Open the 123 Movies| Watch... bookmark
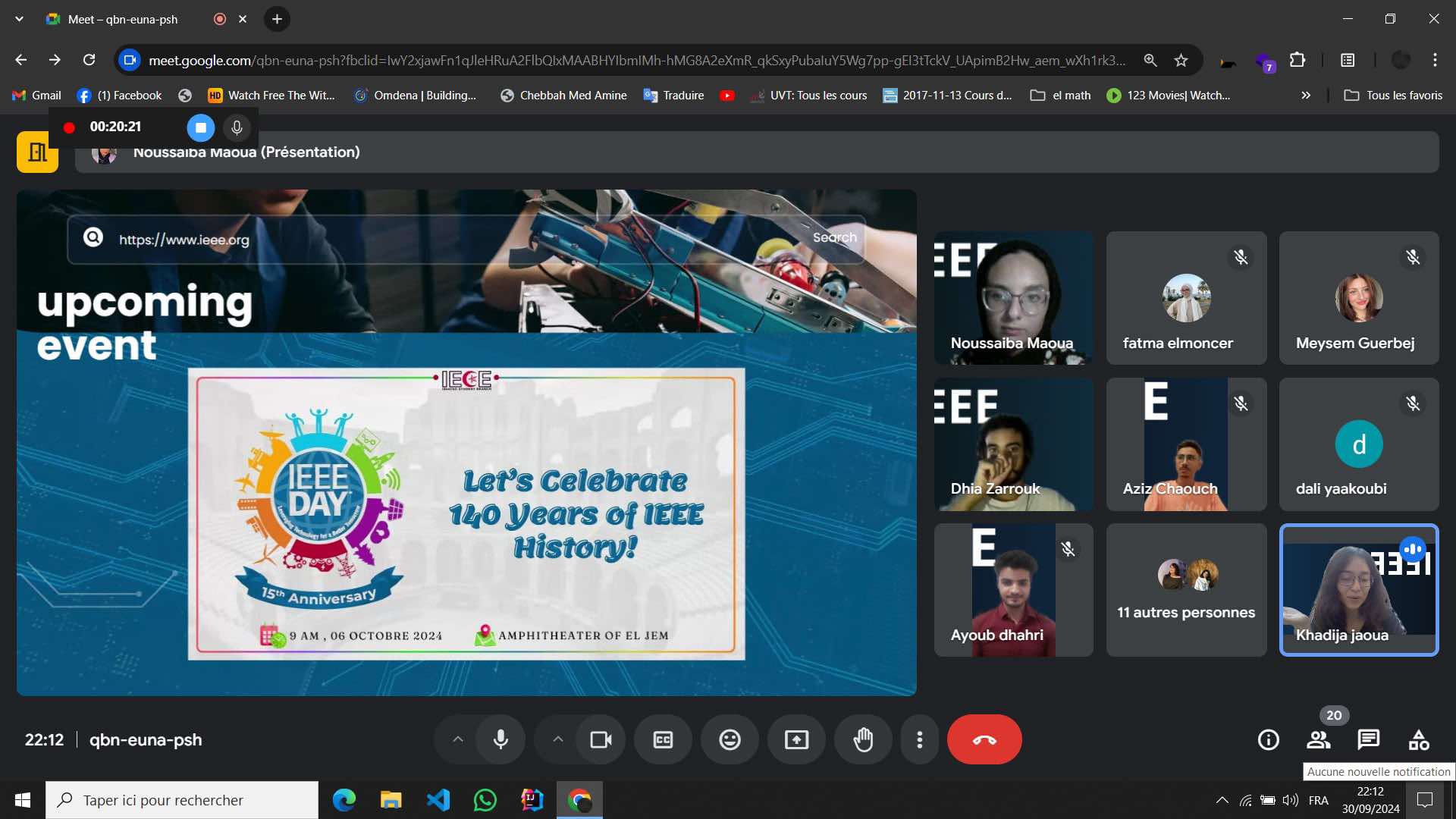1456x819 pixels. pyautogui.click(x=1168, y=96)
